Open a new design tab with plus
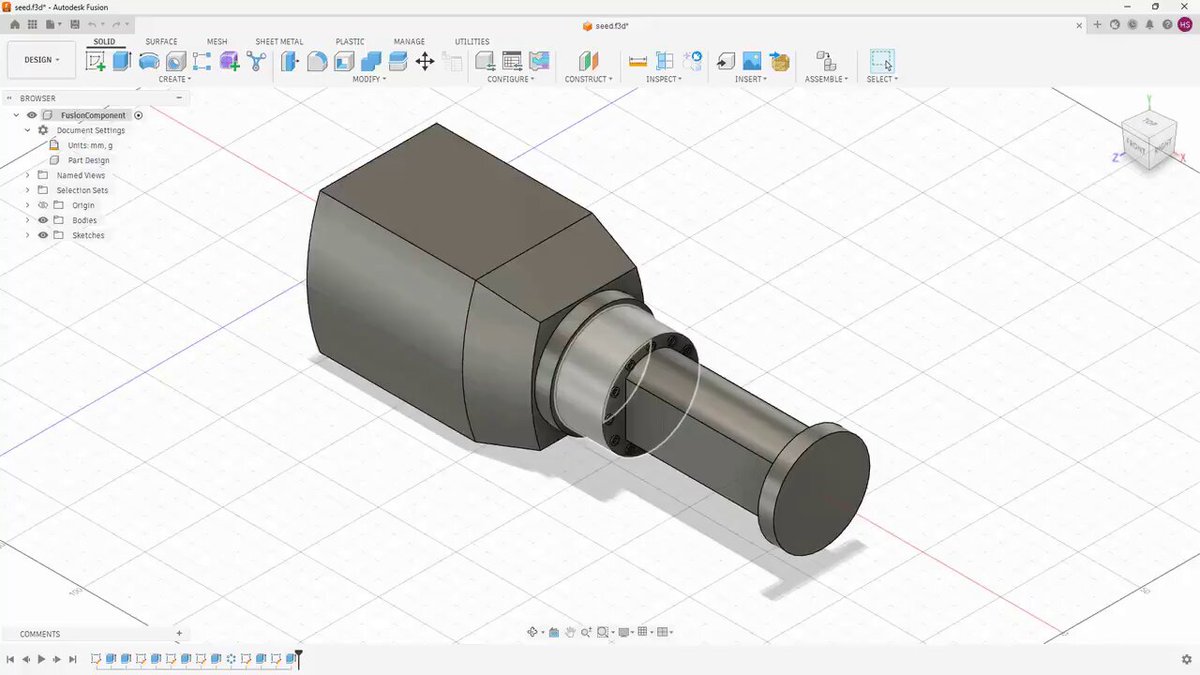The width and height of the screenshot is (1200, 675). point(1097,24)
